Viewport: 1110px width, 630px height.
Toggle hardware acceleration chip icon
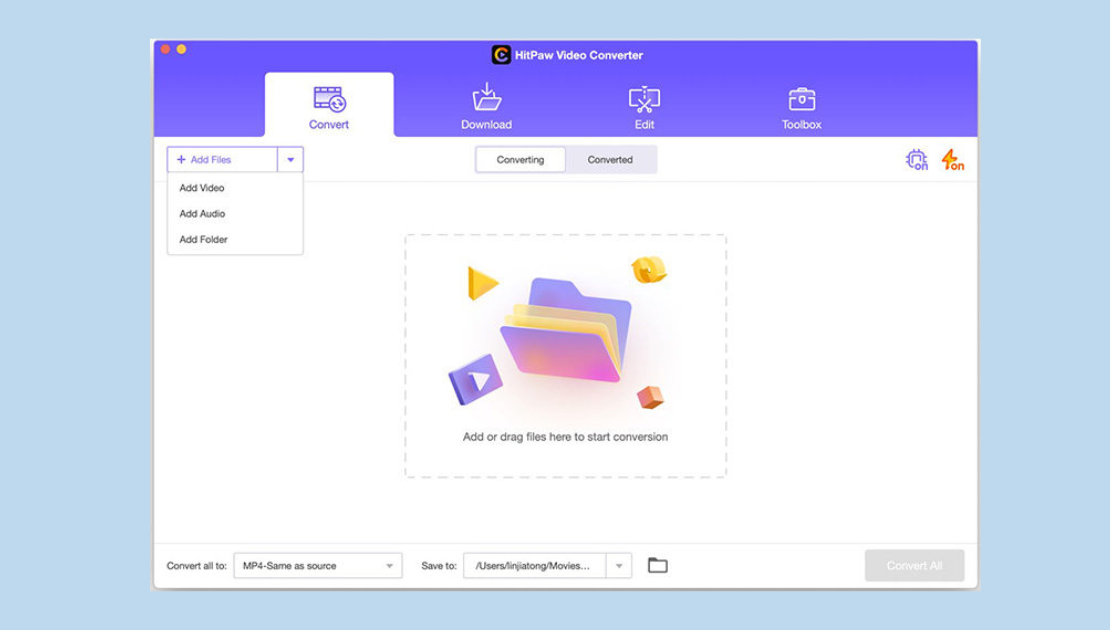point(916,160)
